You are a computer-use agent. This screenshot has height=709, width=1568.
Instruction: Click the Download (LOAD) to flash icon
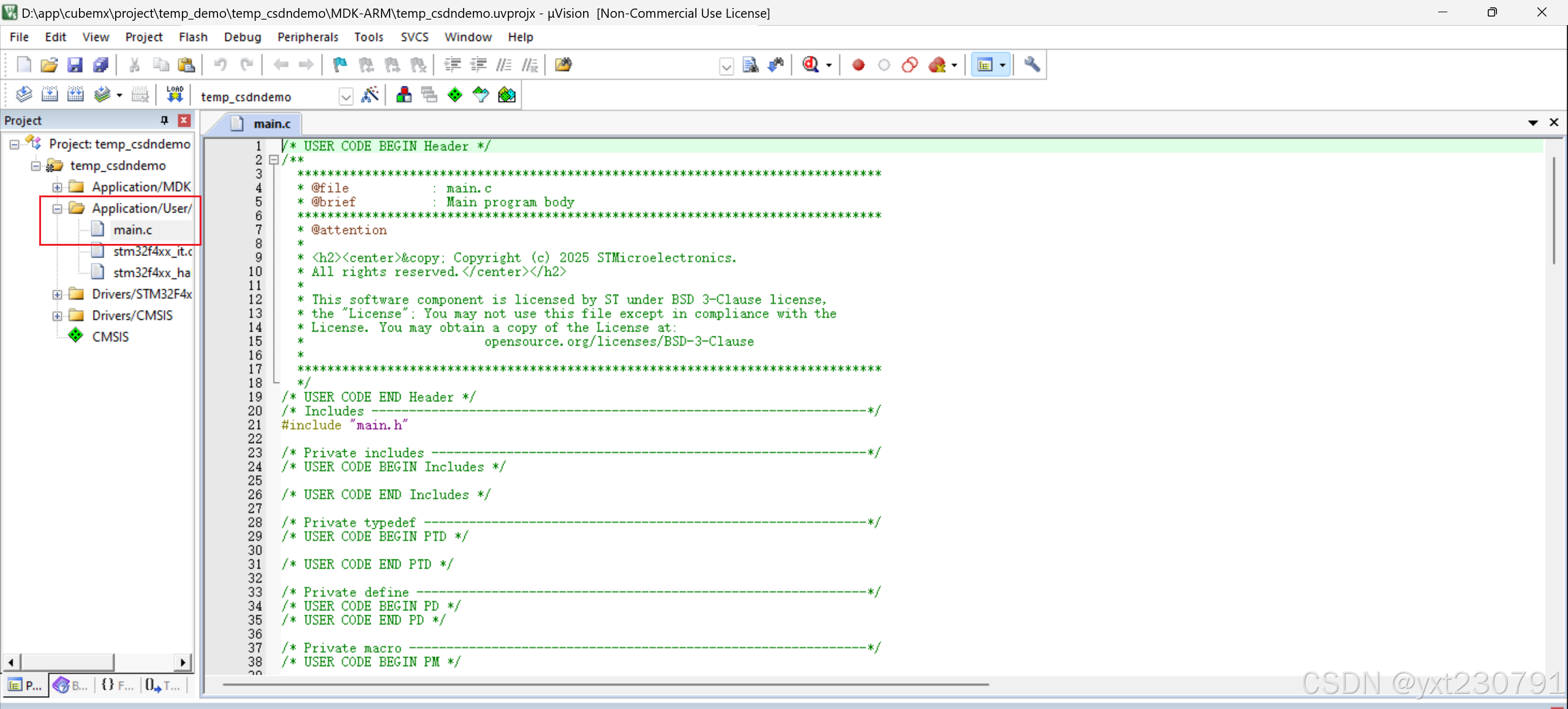pos(175,94)
